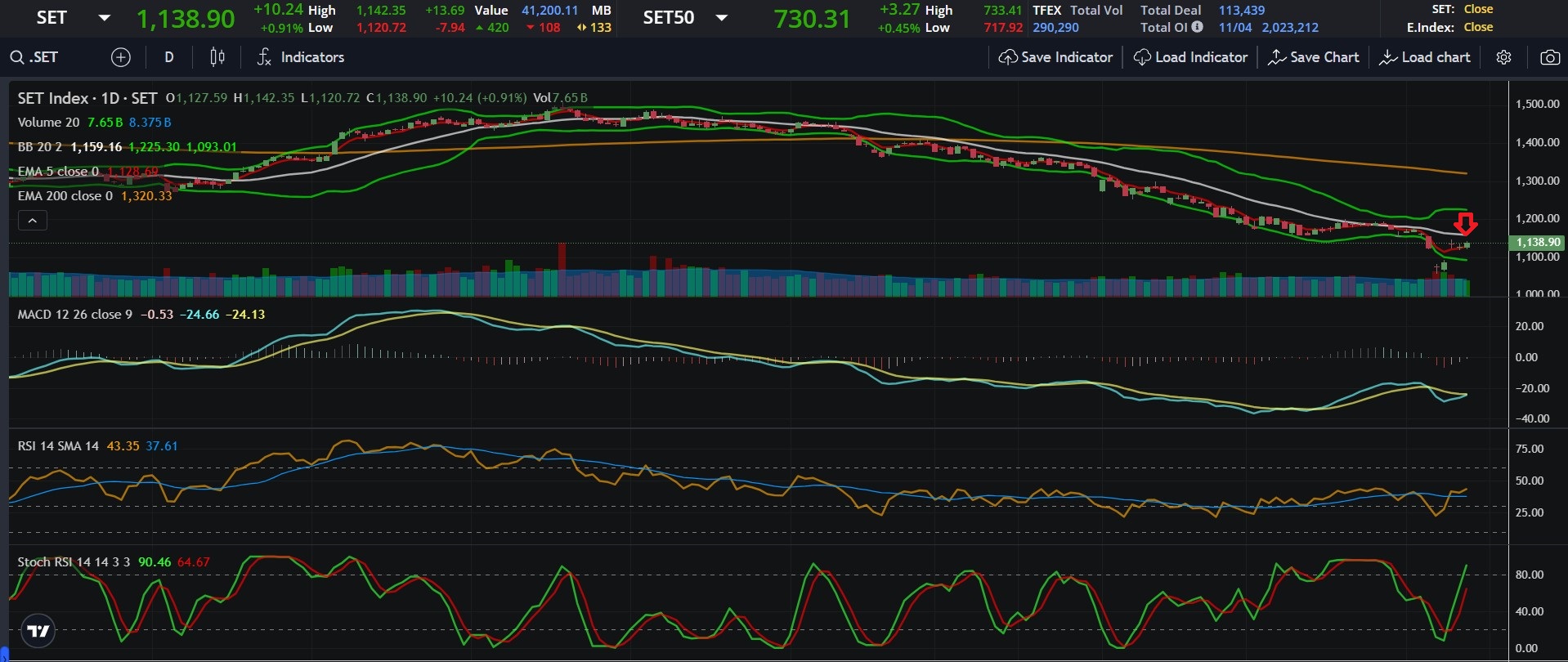This screenshot has height=662, width=1568.
Task: Click the current price label 1,138.90 on axis
Action: (x=1538, y=243)
